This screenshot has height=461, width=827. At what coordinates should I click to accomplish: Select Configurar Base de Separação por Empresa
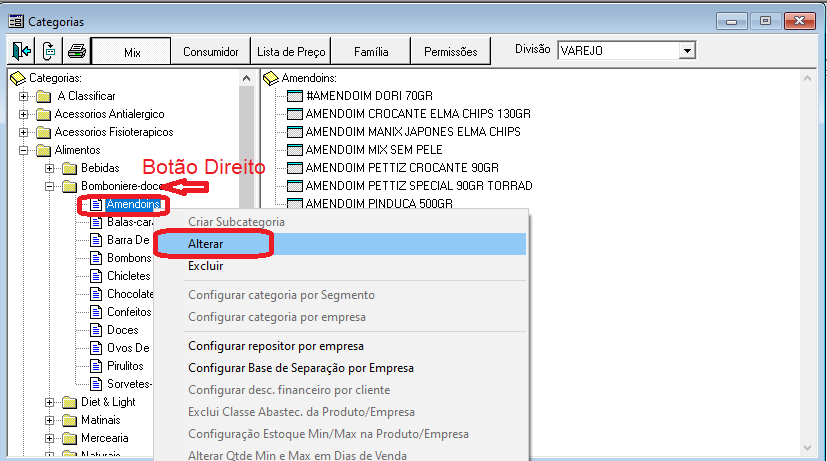click(341, 368)
